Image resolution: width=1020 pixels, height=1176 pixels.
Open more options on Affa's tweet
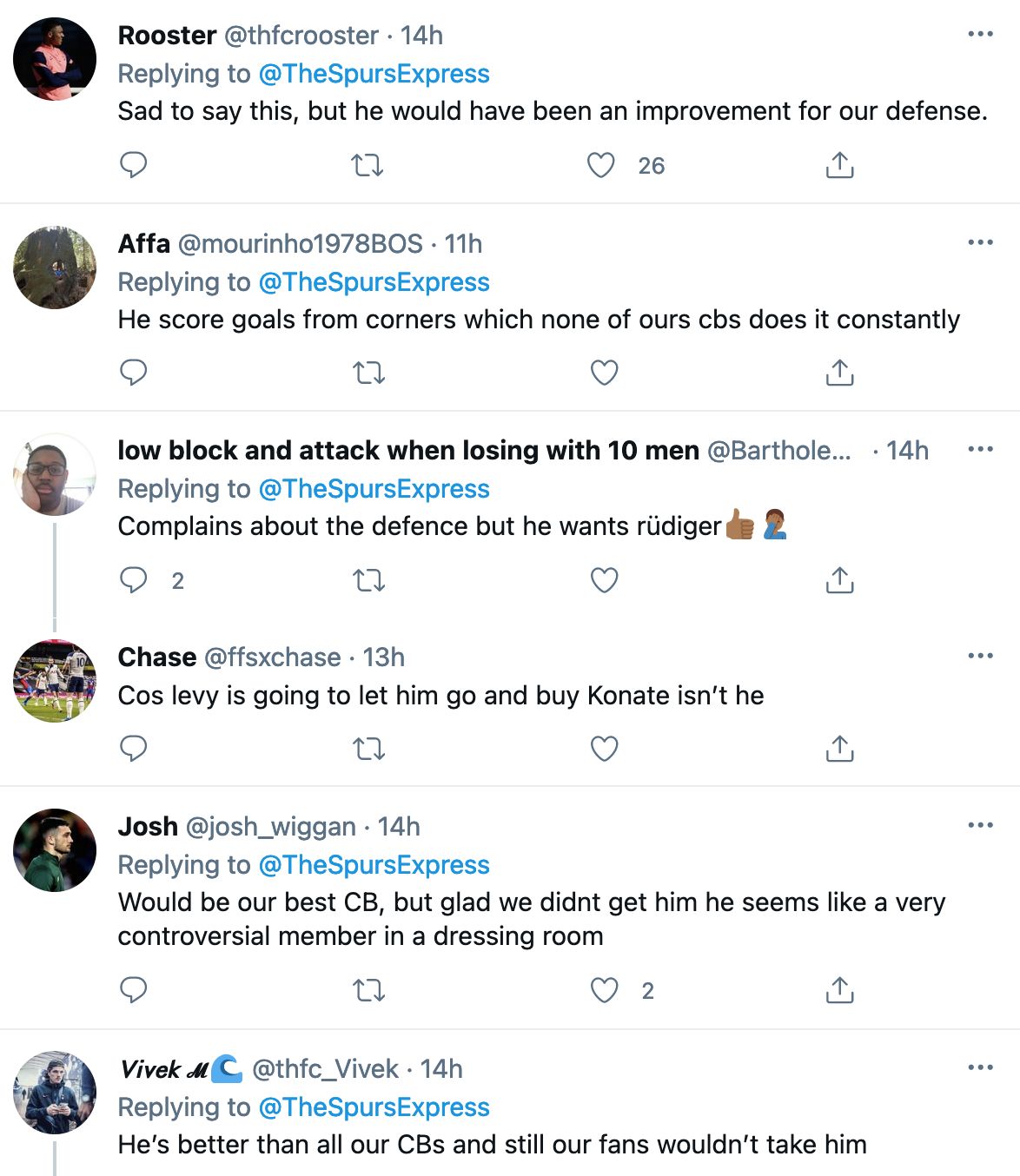980,242
